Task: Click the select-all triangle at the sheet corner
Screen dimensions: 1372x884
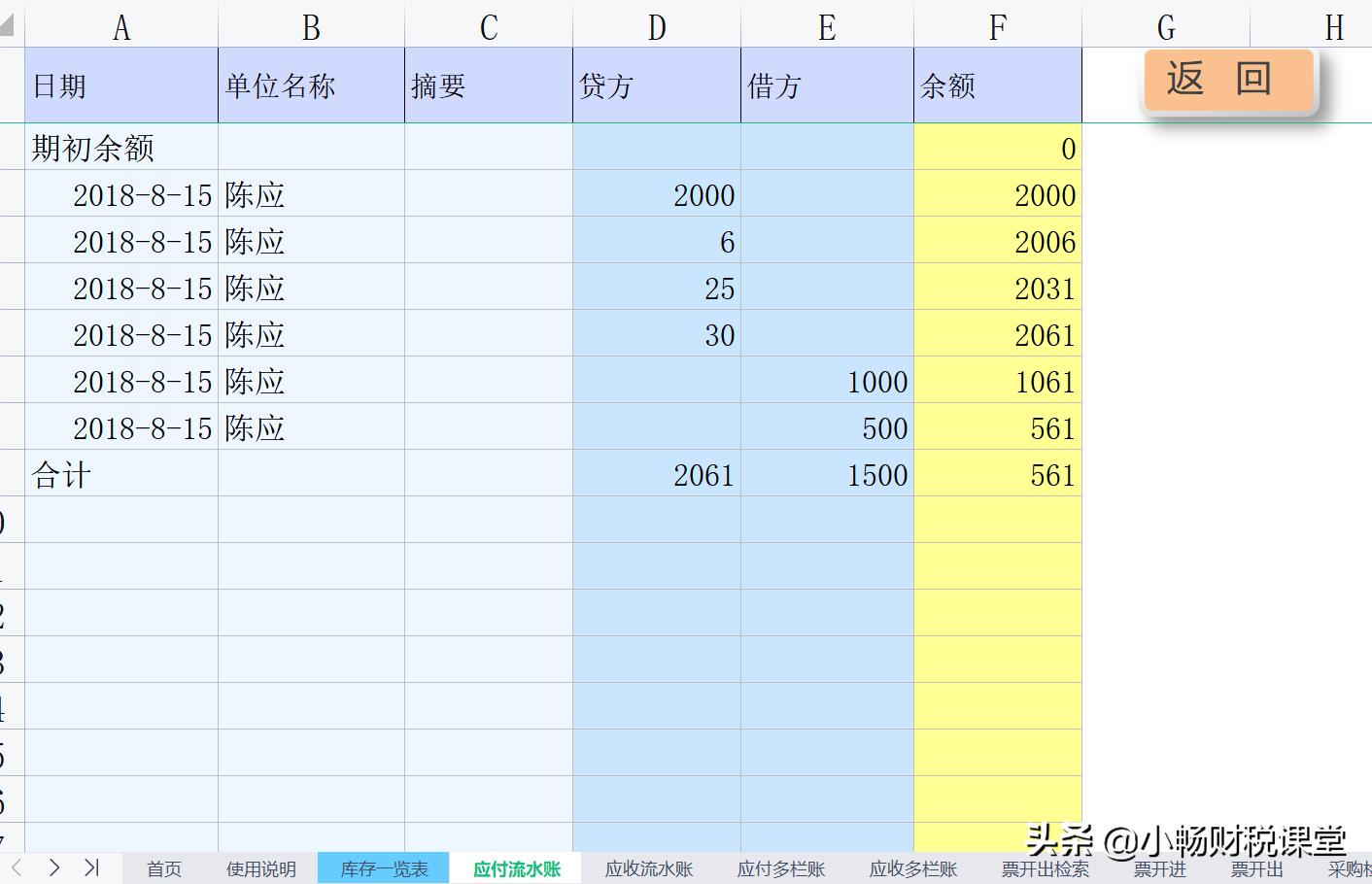Action: click(x=8, y=26)
